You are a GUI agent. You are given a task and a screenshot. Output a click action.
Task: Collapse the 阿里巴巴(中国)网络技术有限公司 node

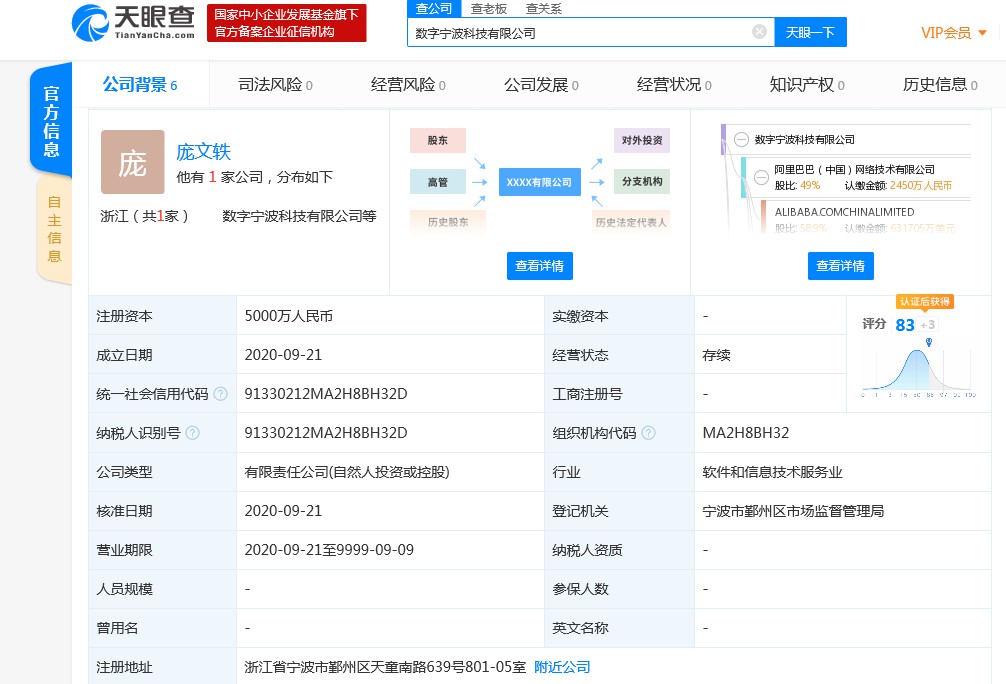[x=761, y=177]
